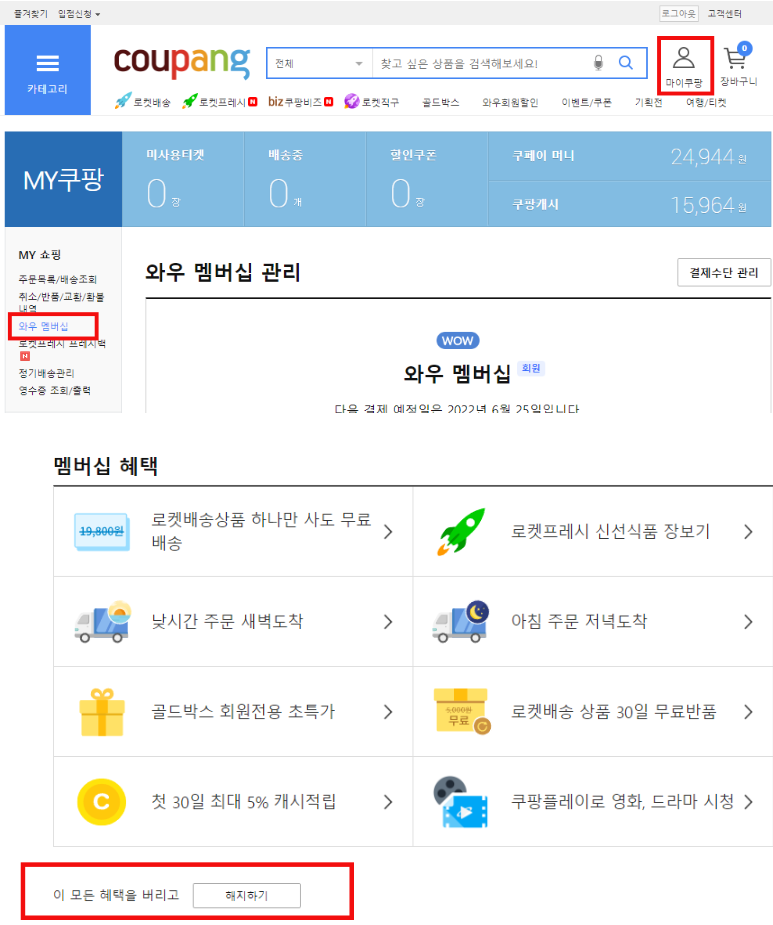Open the 쿠팡비즈 nav item

click(x=300, y=101)
